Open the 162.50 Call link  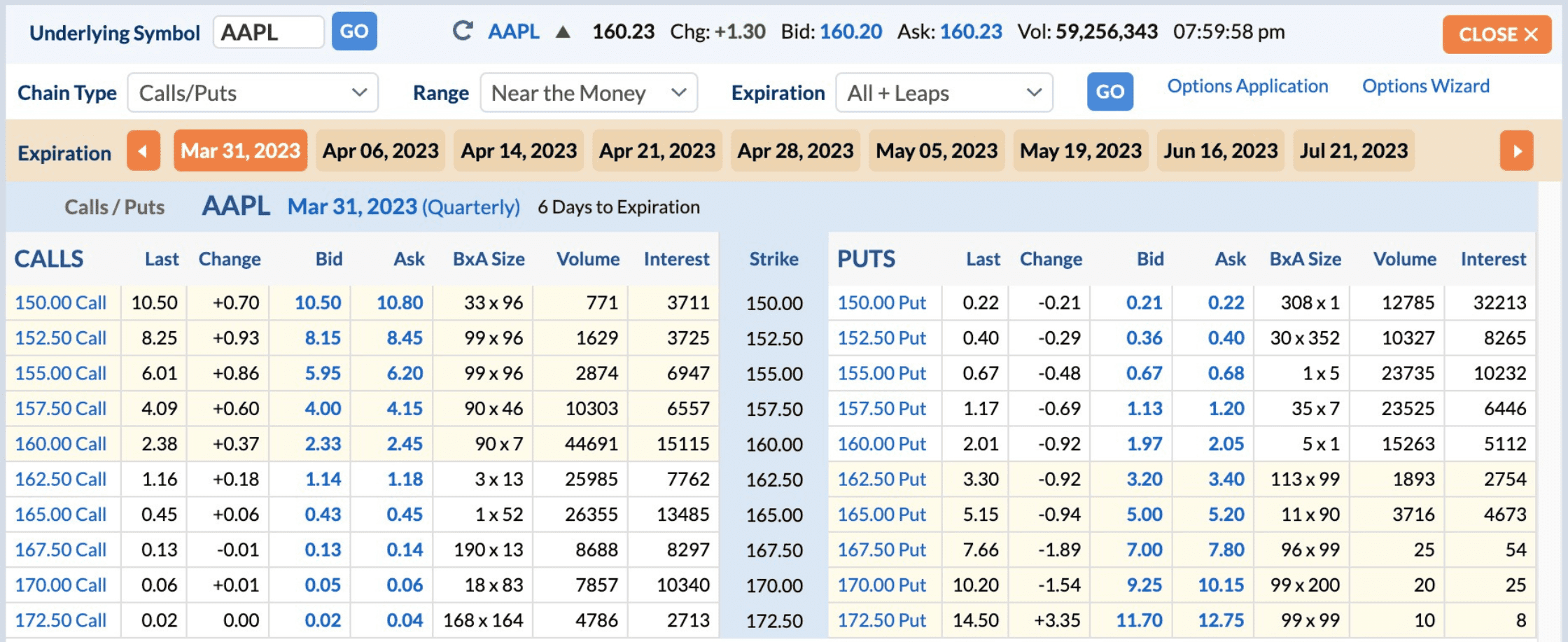[61, 479]
